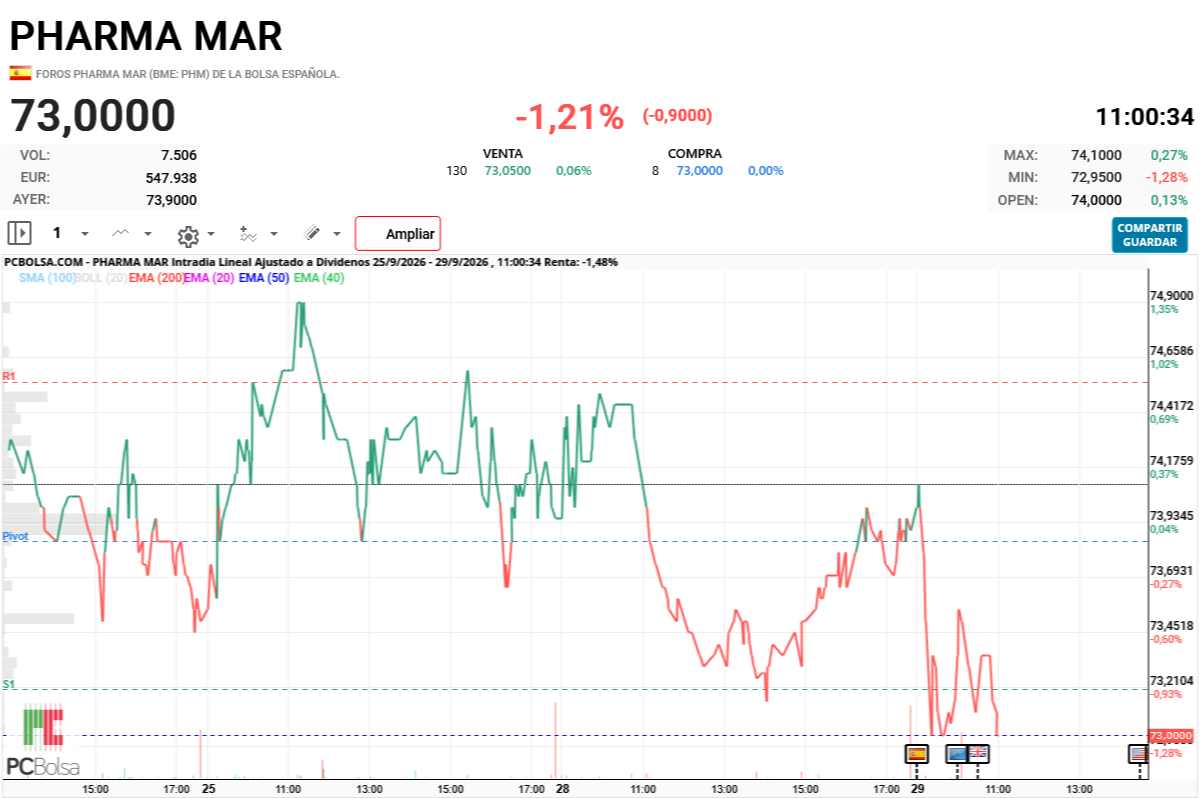Open the line chart type icon

coord(121,233)
